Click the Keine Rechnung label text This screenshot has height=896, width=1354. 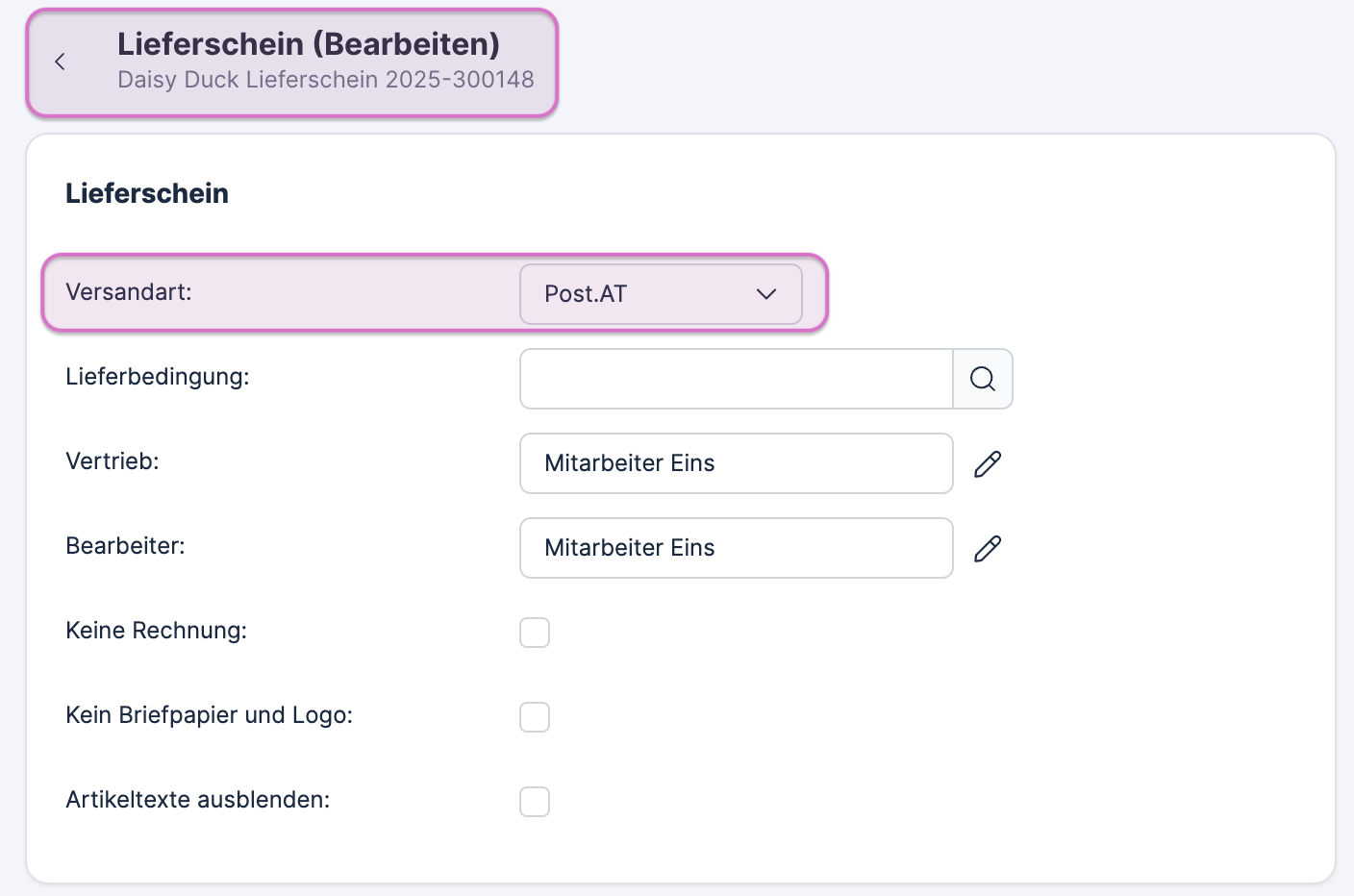pyautogui.click(x=156, y=631)
